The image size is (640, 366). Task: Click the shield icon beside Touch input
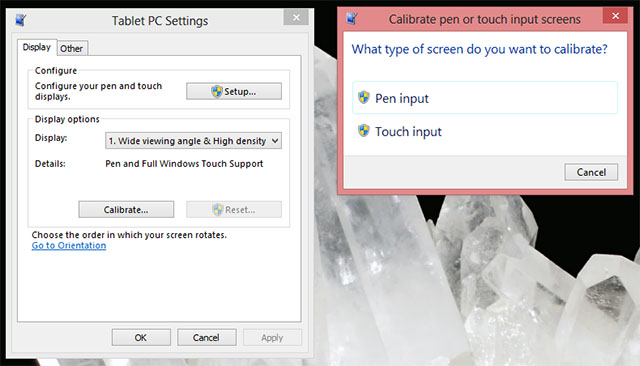tap(364, 131)
